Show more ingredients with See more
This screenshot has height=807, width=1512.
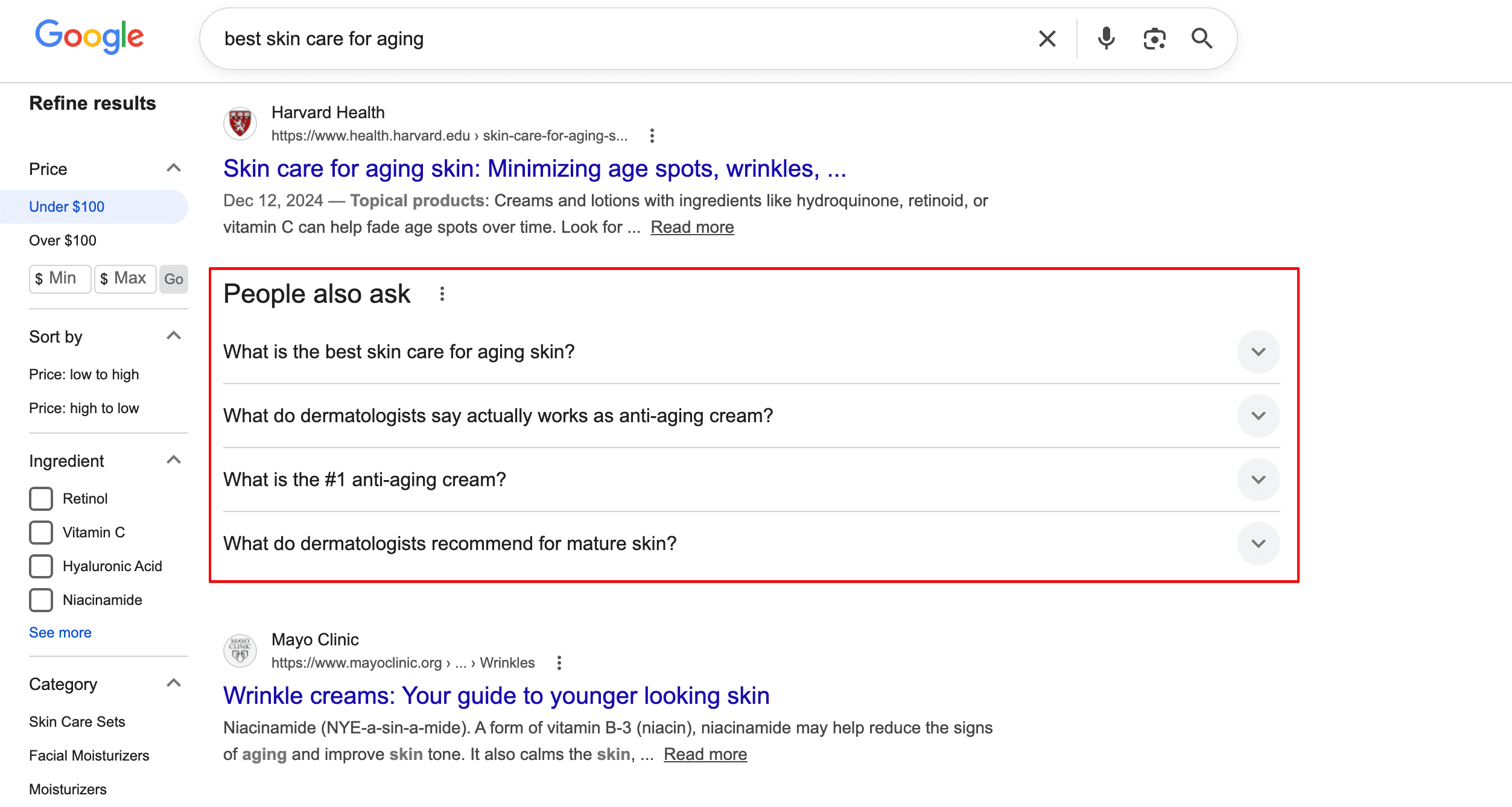pyautogui.click(x=60, y=632)
